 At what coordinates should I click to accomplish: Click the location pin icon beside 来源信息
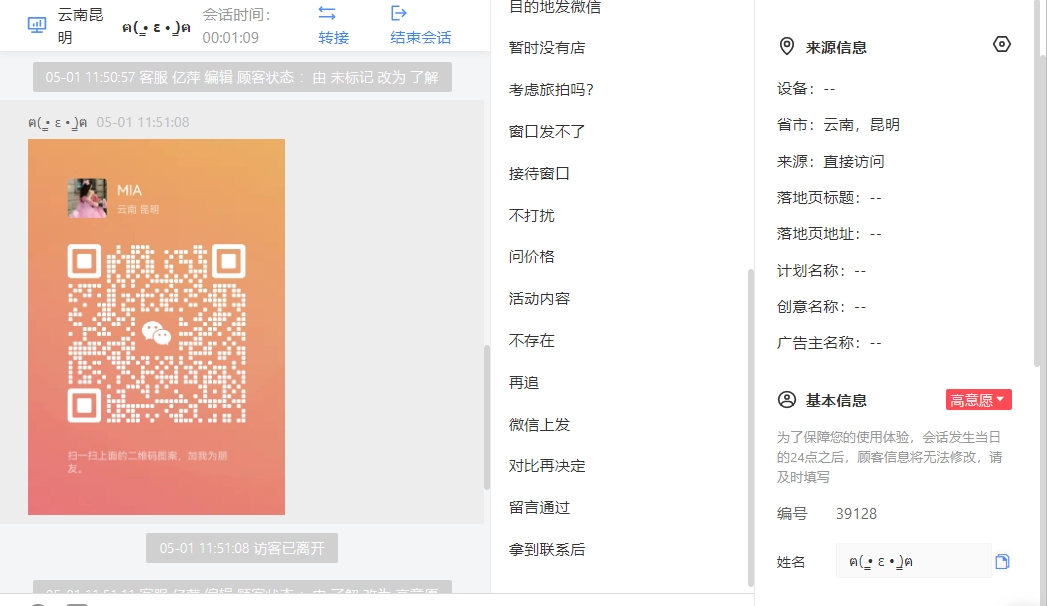click(x=787, y=47)
